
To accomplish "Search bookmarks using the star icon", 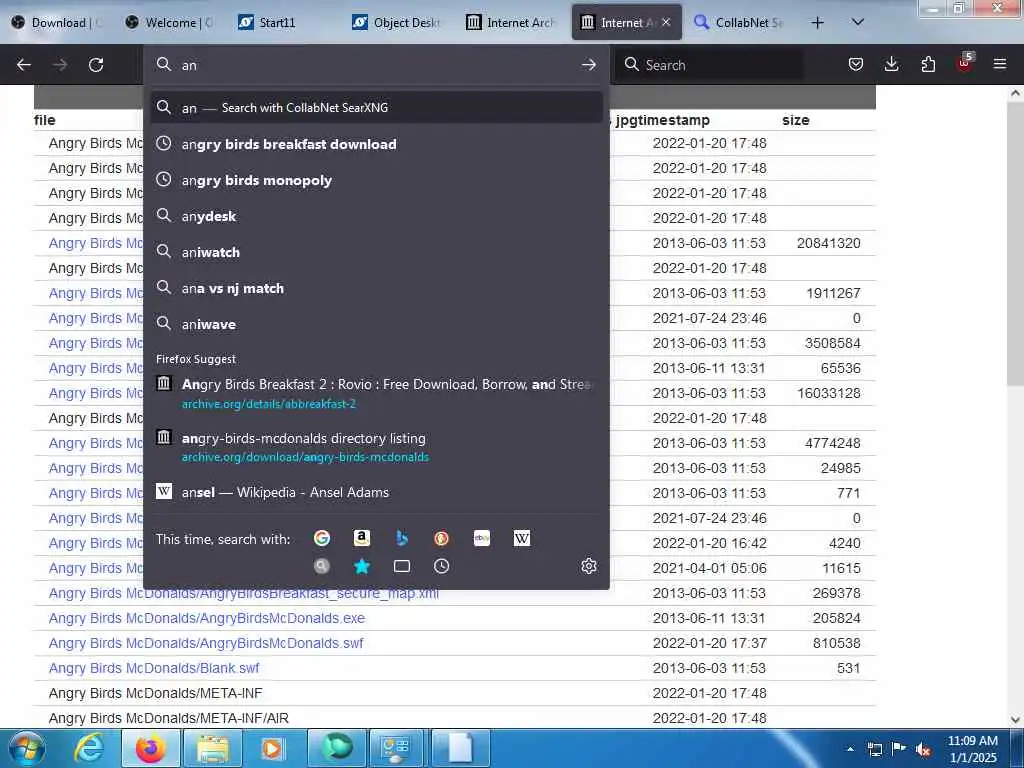I will [x=361, y=566].
